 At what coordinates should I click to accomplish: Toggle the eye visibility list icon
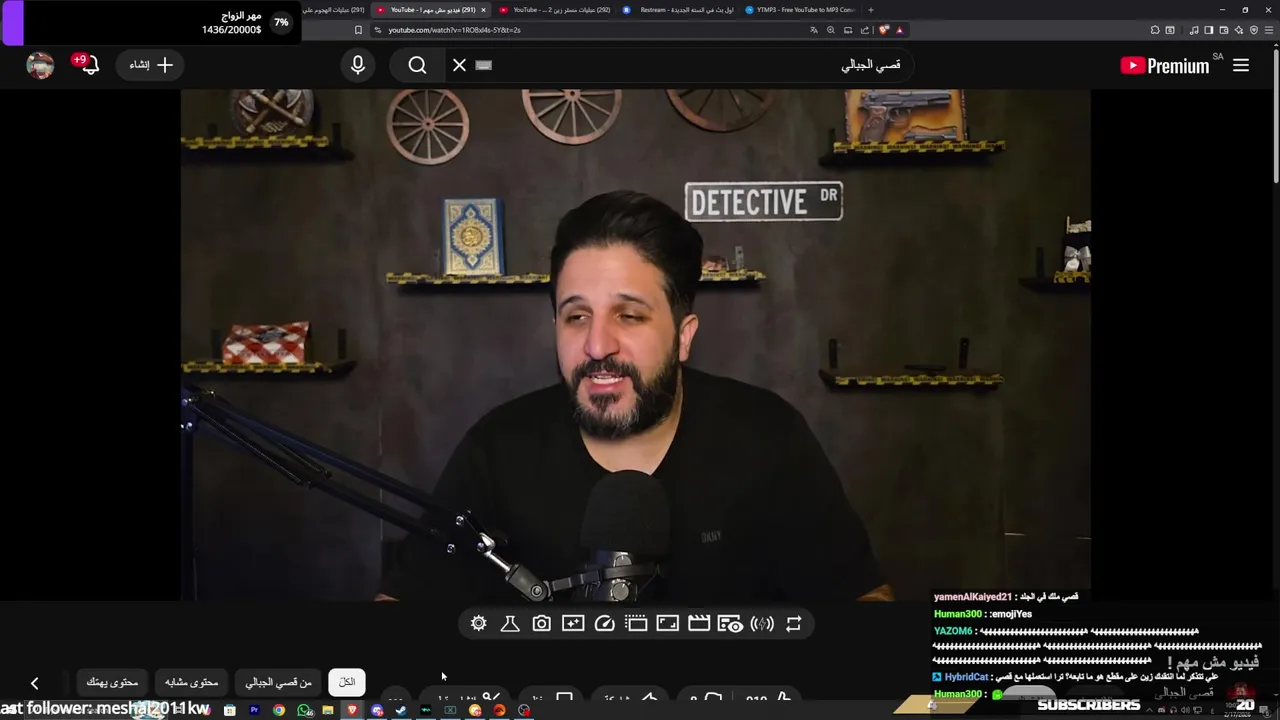pos(730,624)
